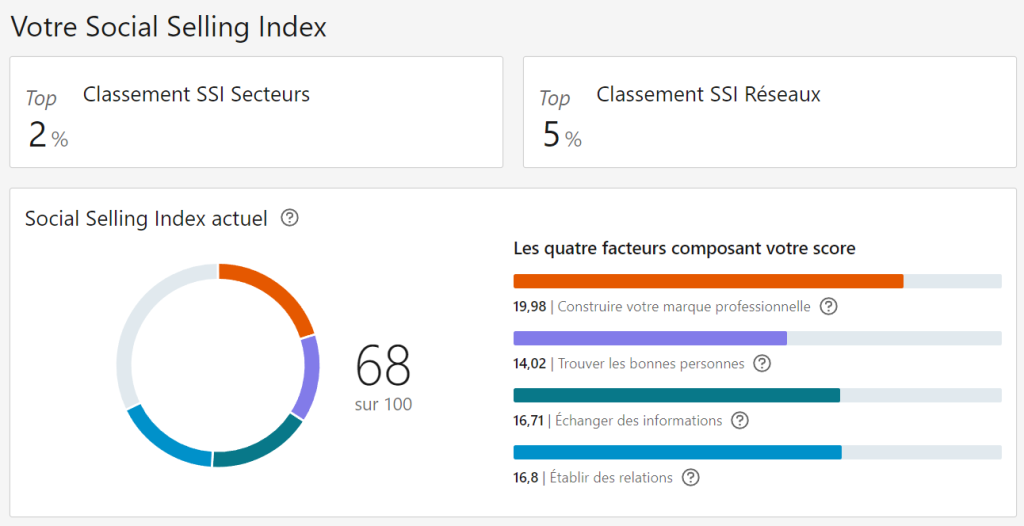Click the grey unfilled donut chart segment
The image size is (1024, 526).
click(140, 312)
